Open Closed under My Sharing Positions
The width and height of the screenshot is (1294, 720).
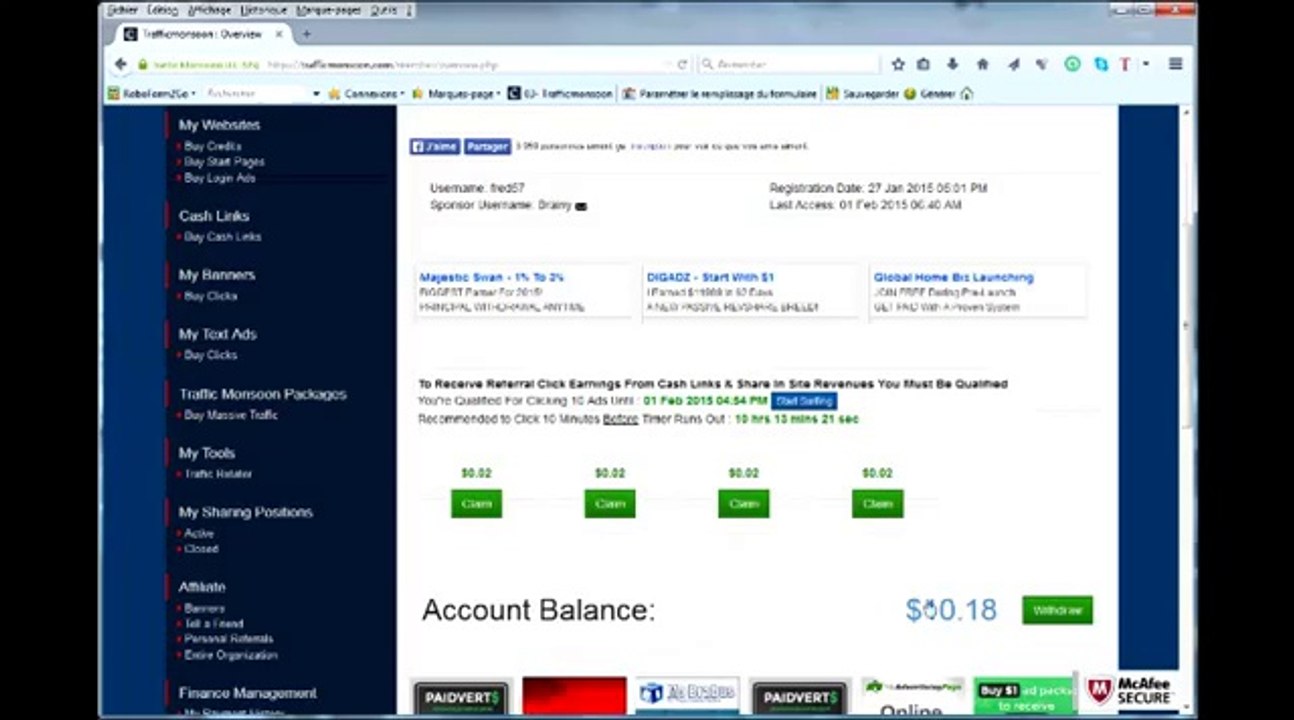tap(201, 549)
